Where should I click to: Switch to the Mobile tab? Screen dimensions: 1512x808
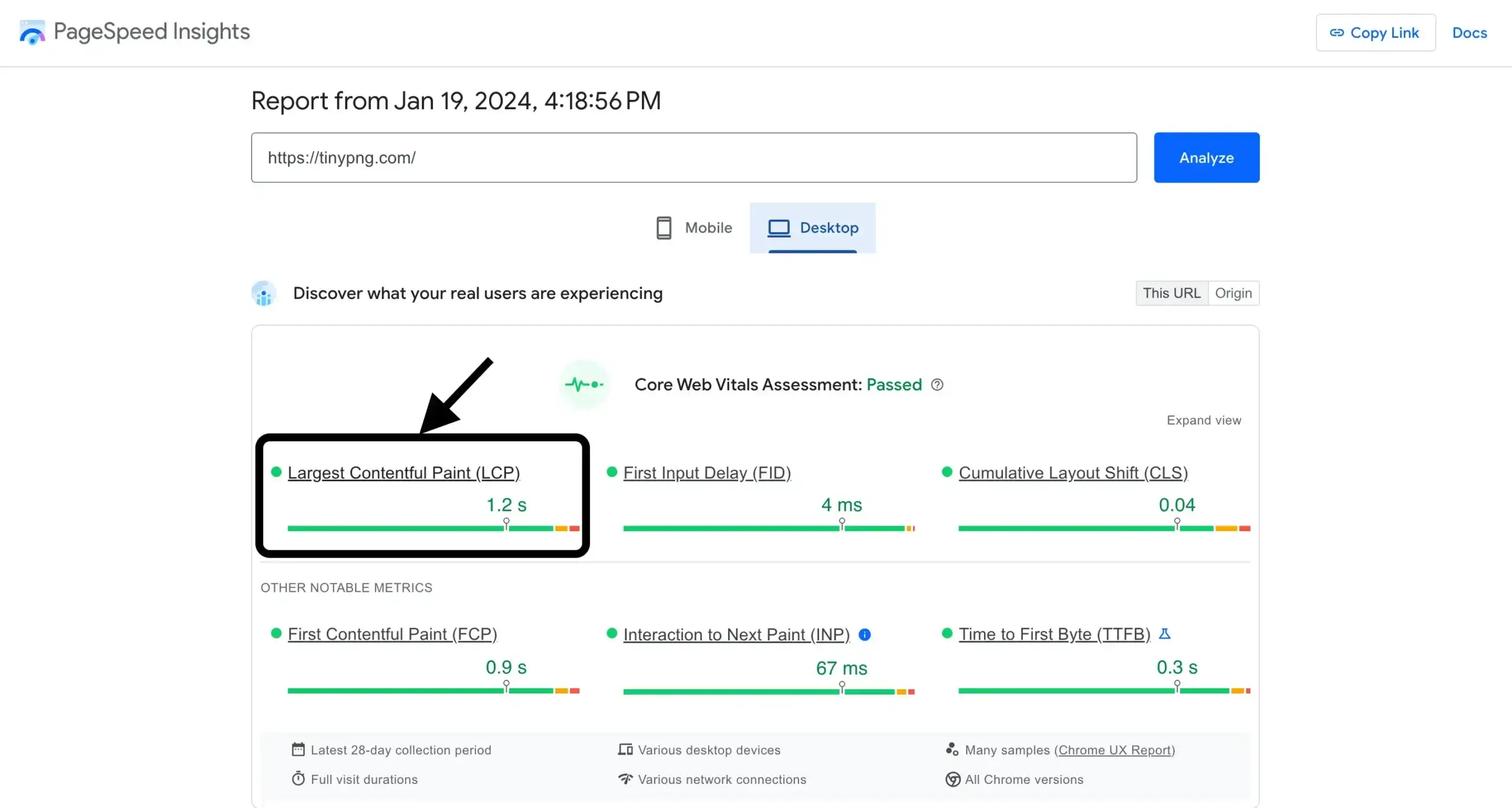click(694, 228)
